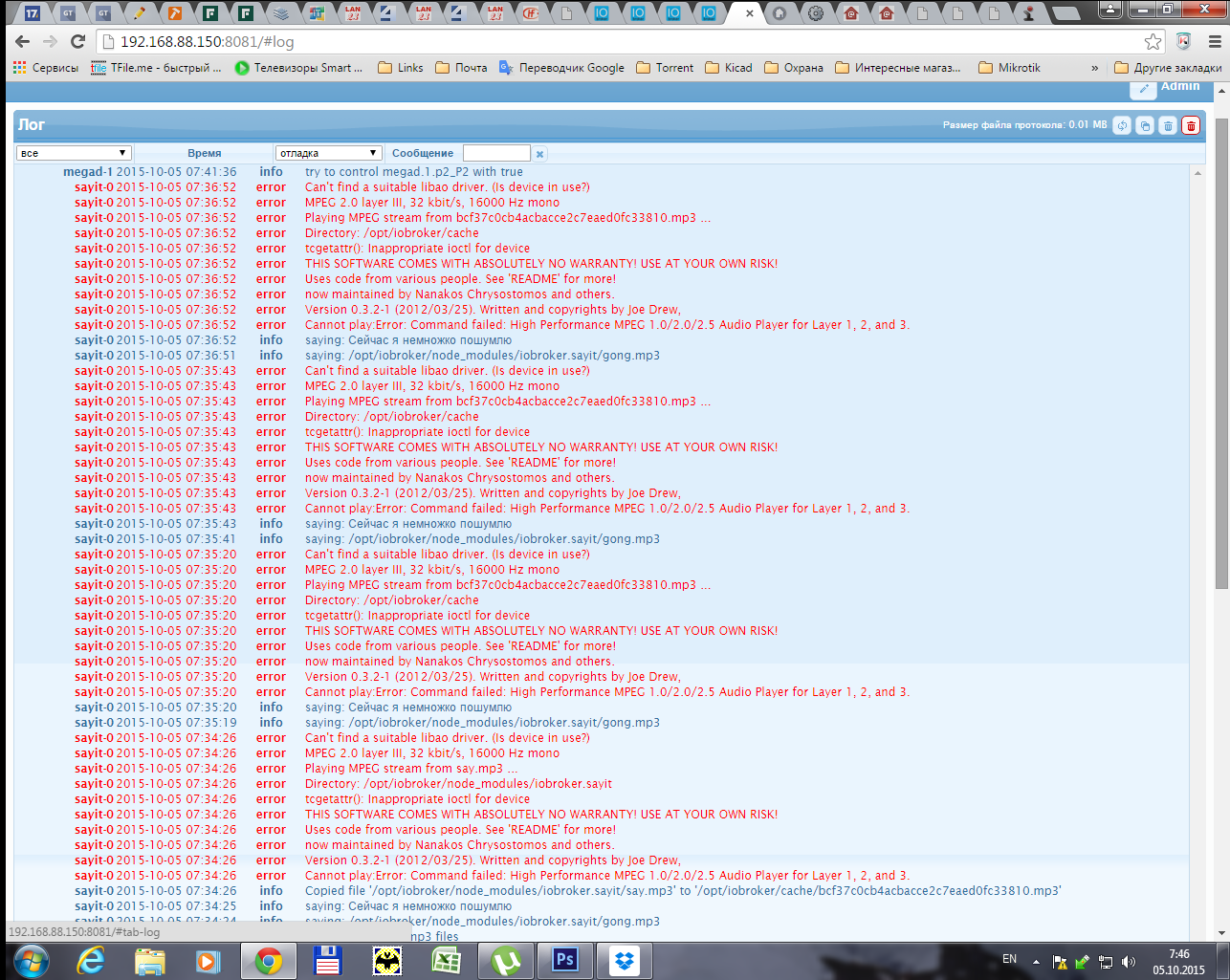This screenshot has height=980, width=1230.
Task: Click the log table scroll up arrow
Action: pos(1197,173)
